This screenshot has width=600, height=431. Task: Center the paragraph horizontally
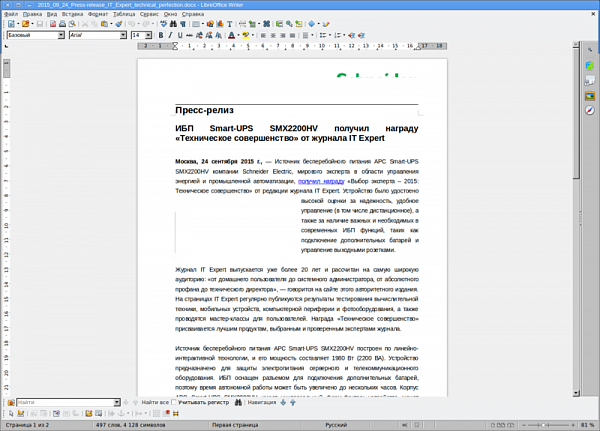tap(273, 35)
